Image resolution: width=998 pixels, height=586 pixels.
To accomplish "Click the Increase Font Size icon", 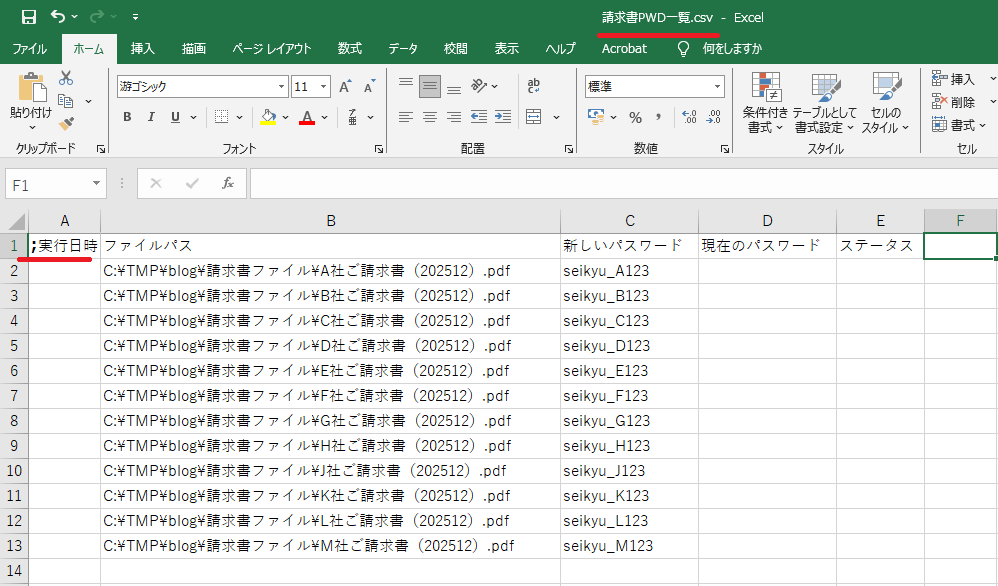I will point(345,87).
